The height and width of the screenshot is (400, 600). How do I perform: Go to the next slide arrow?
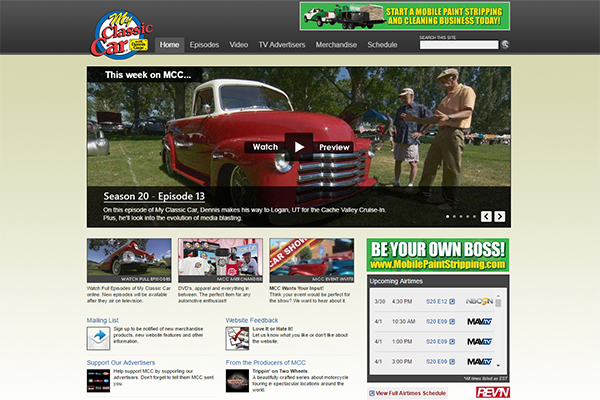499,216
